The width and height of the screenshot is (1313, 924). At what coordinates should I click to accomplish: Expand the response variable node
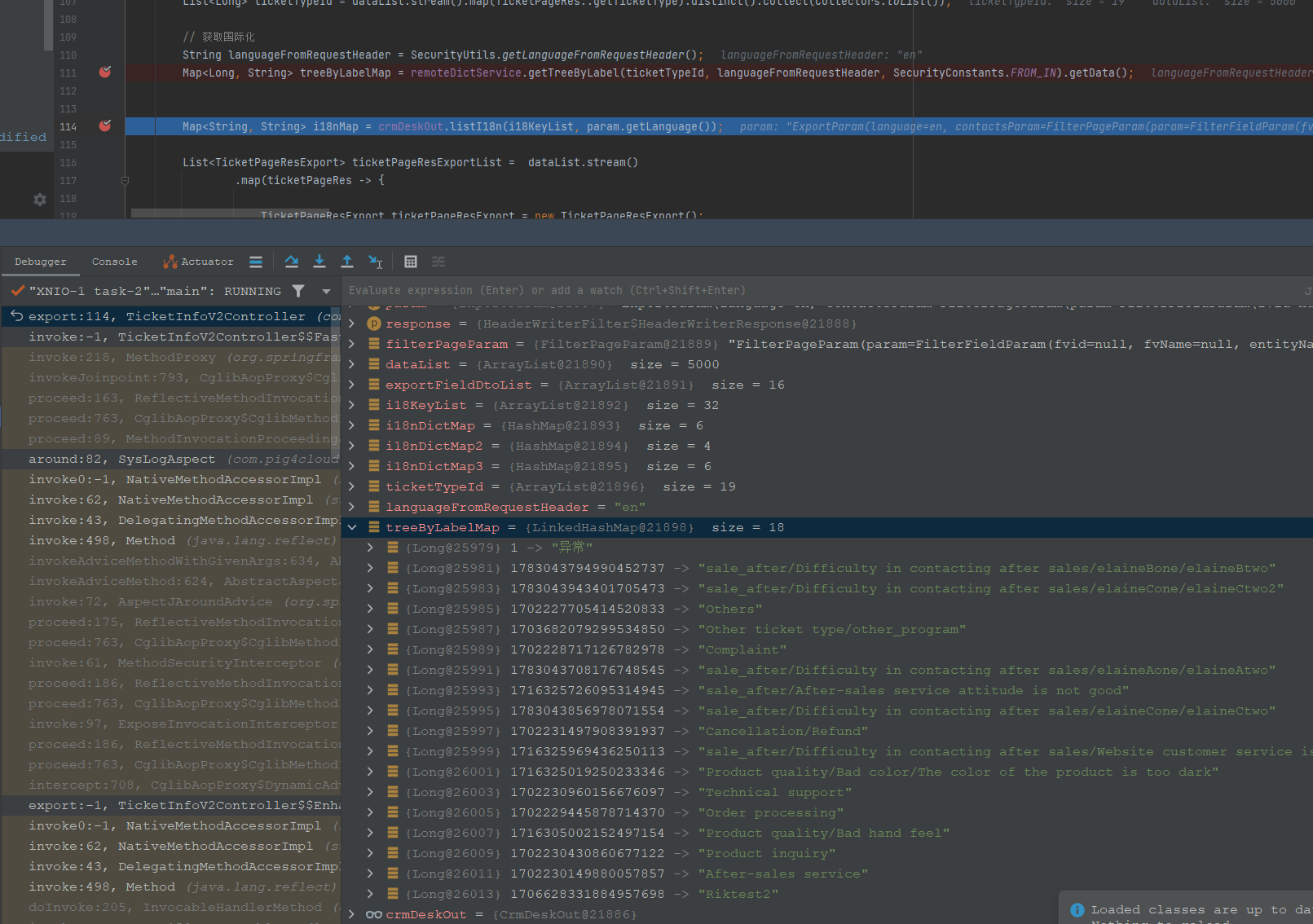[x=352, y=323]
